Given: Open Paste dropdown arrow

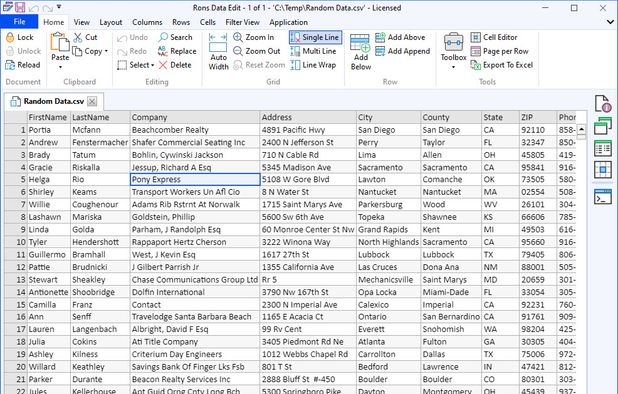Looking at the screenshot, I should tap(60, 67).
